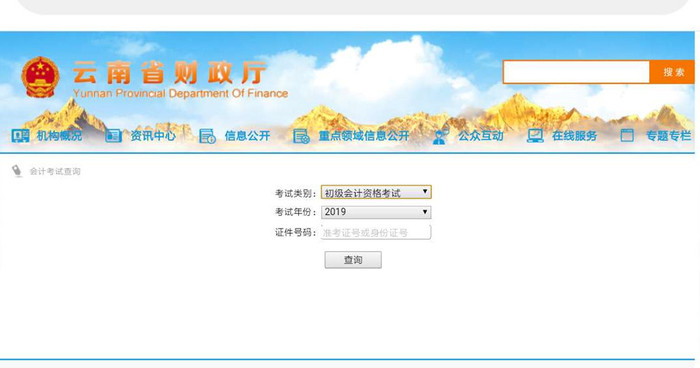Image resolution: width=700 pixels, height=368 pixels.
Task: Click the 公众互动 people icon
Action: coord(441,136)
